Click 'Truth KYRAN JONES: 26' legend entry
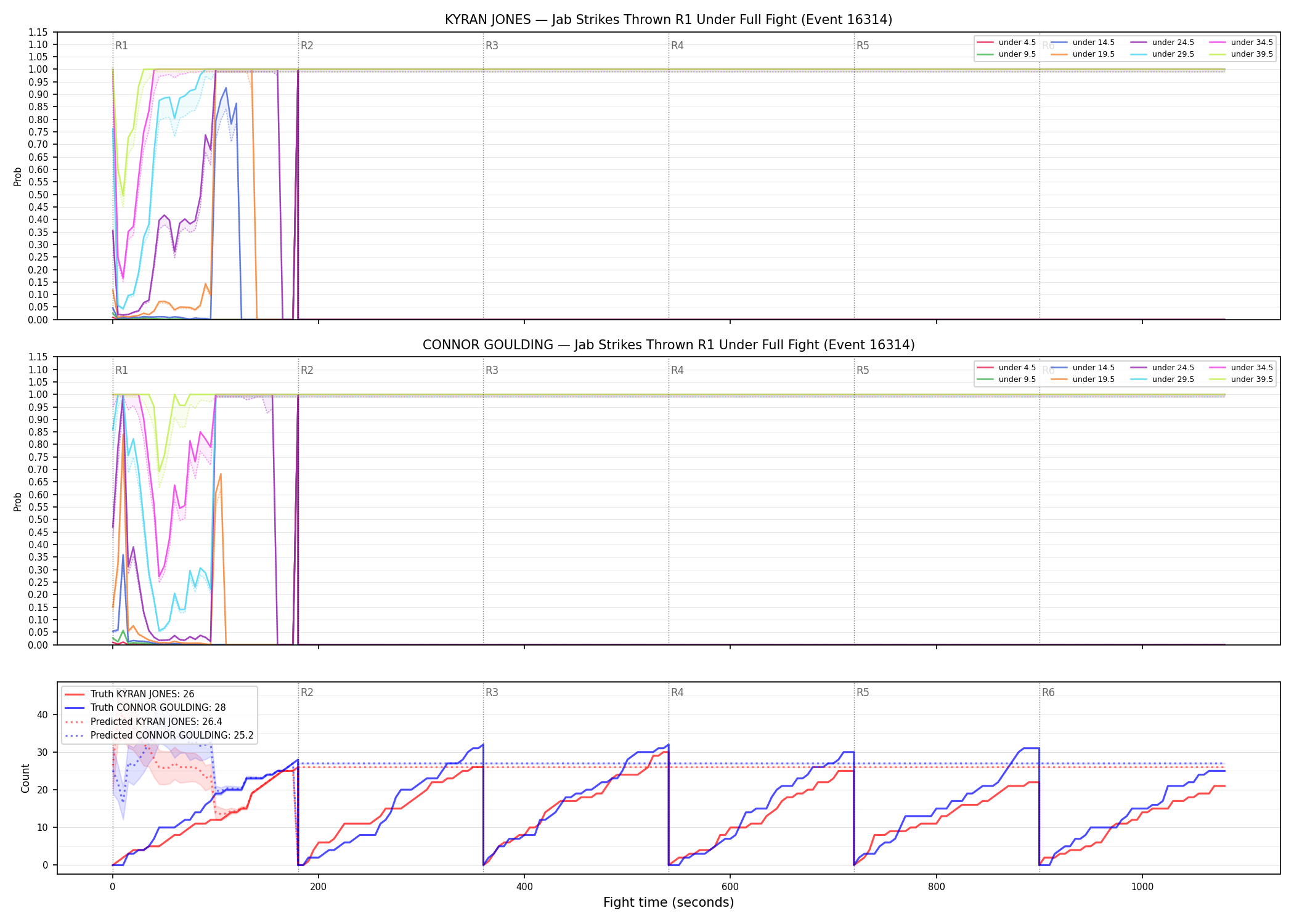The image size is (1294, 924). click(x=129, y=694)
